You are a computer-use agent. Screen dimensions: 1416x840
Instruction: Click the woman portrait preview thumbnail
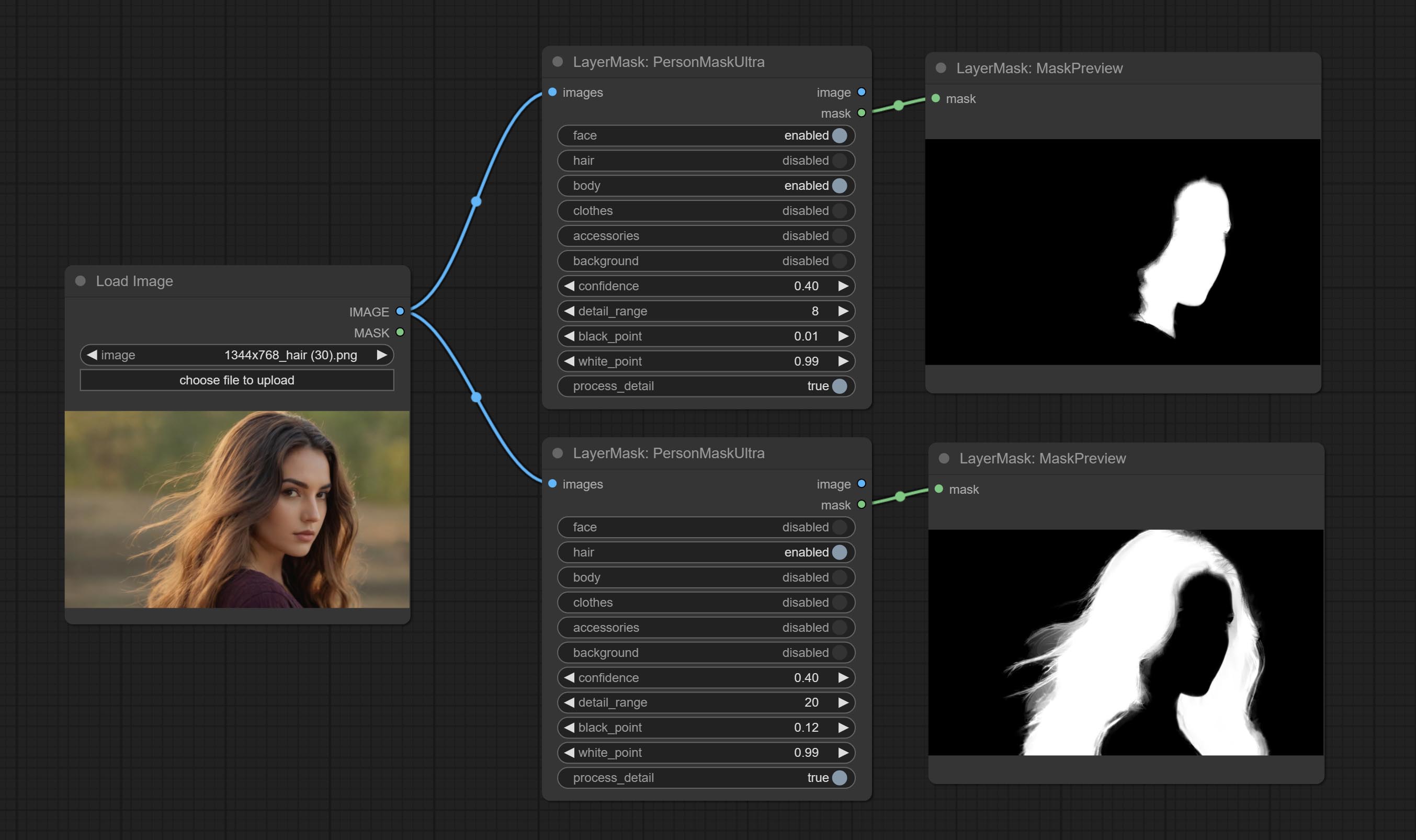(x=236, y=509)
